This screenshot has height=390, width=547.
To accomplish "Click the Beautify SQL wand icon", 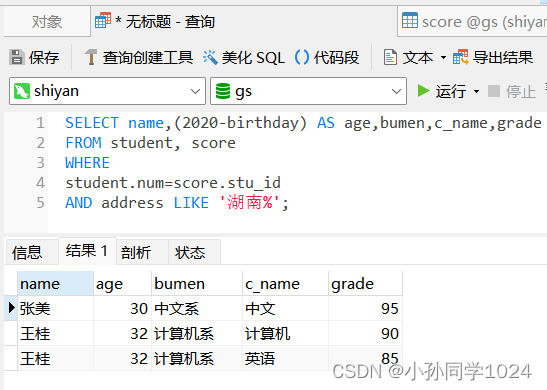I will tap(210, 57).
